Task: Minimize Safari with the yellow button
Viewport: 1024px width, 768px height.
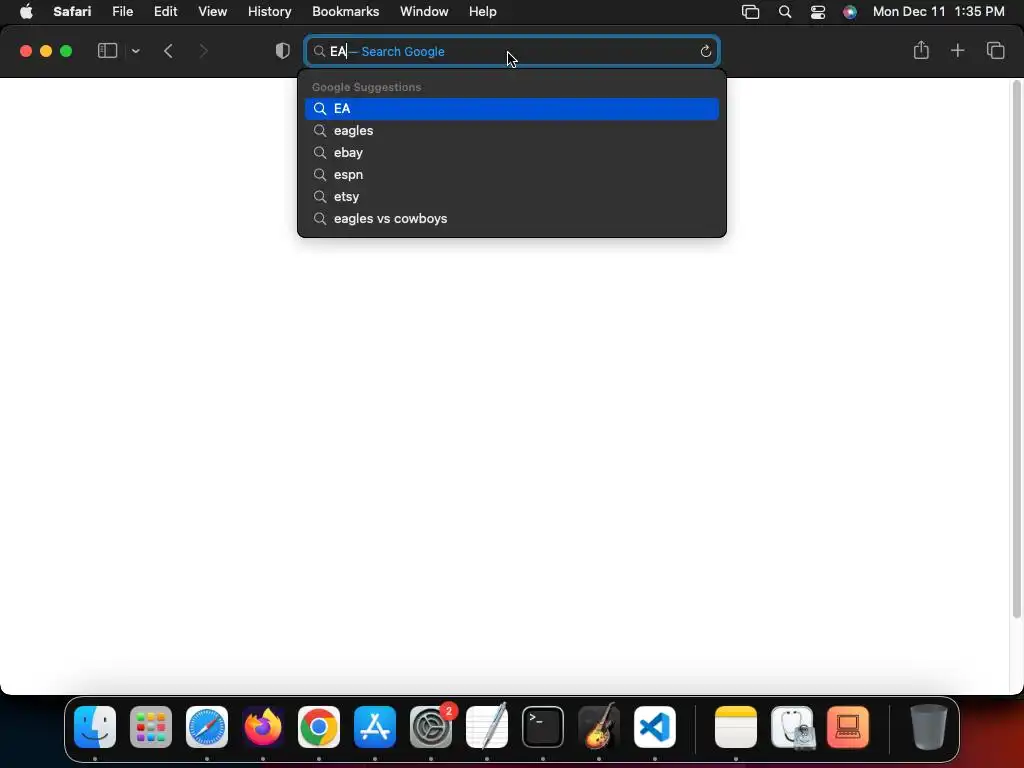Action: pos(46,51)
